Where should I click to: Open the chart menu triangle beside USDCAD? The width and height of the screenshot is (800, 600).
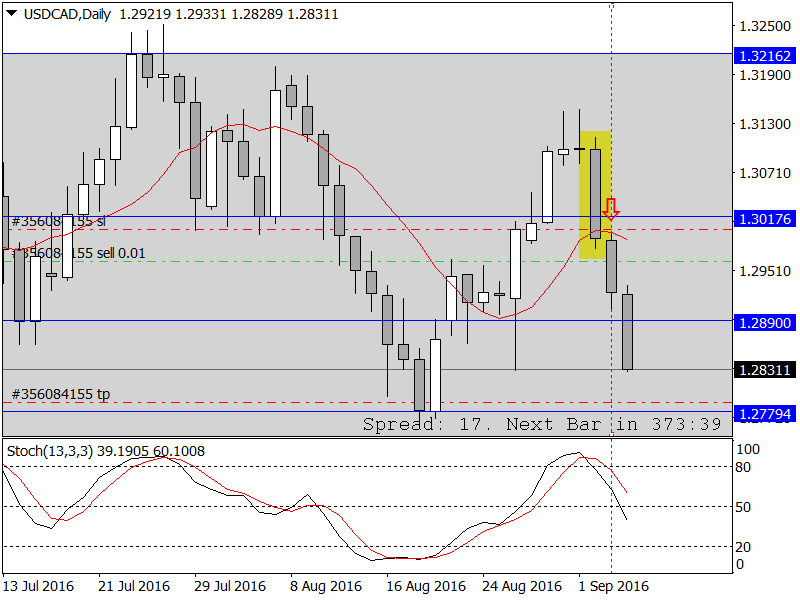pos(12,13)
